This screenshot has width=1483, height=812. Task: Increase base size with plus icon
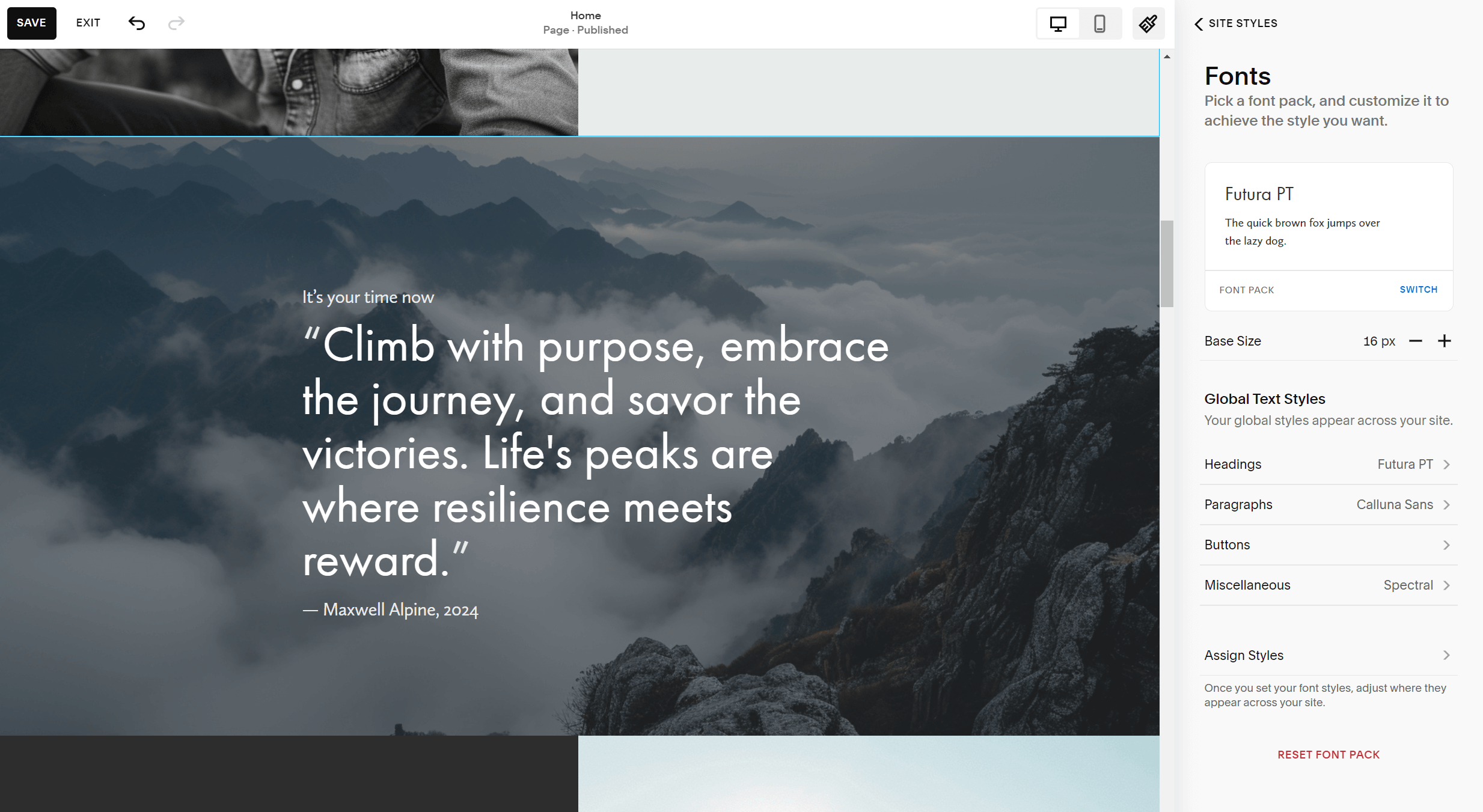[x=1445, y=341]
